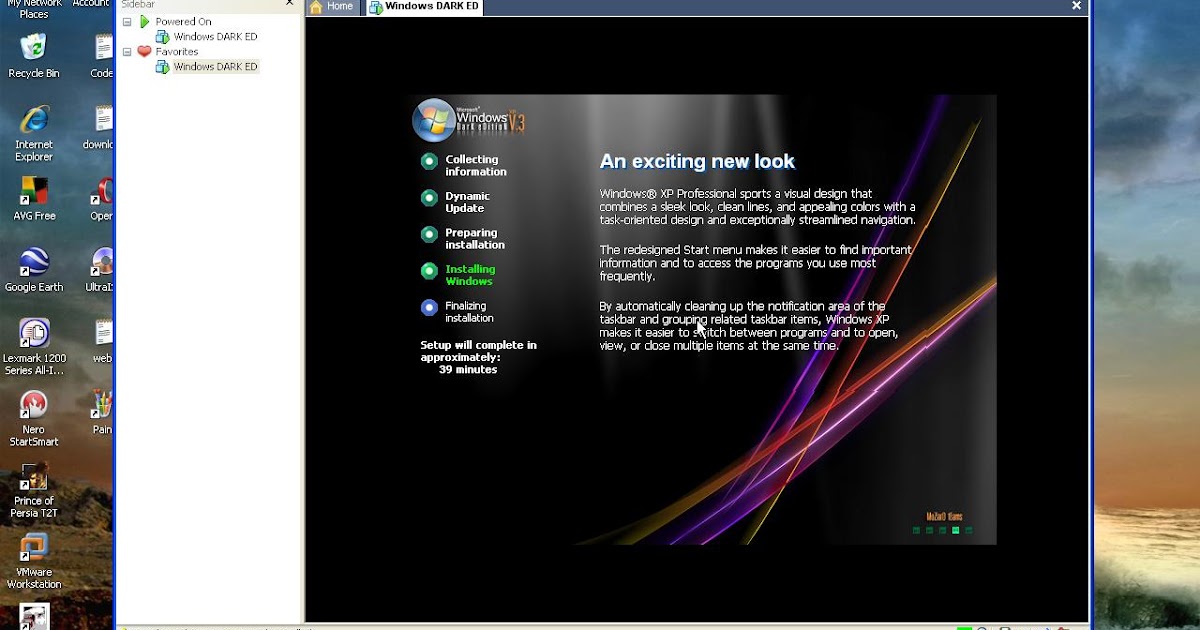Close the Sidebar panel
The image size is (1200, 630).
click(x=290, y=4)
